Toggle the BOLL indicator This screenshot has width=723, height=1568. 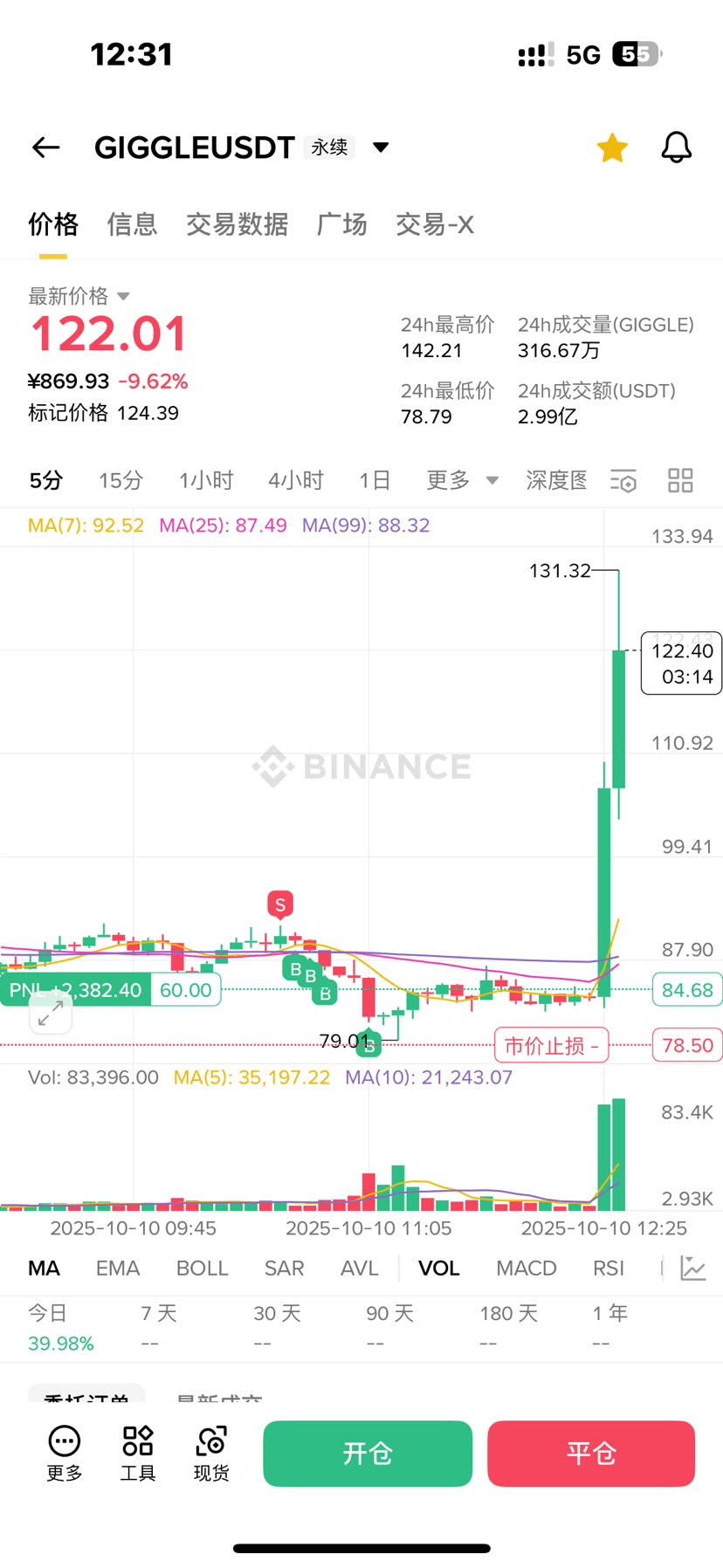point(202,1269)
